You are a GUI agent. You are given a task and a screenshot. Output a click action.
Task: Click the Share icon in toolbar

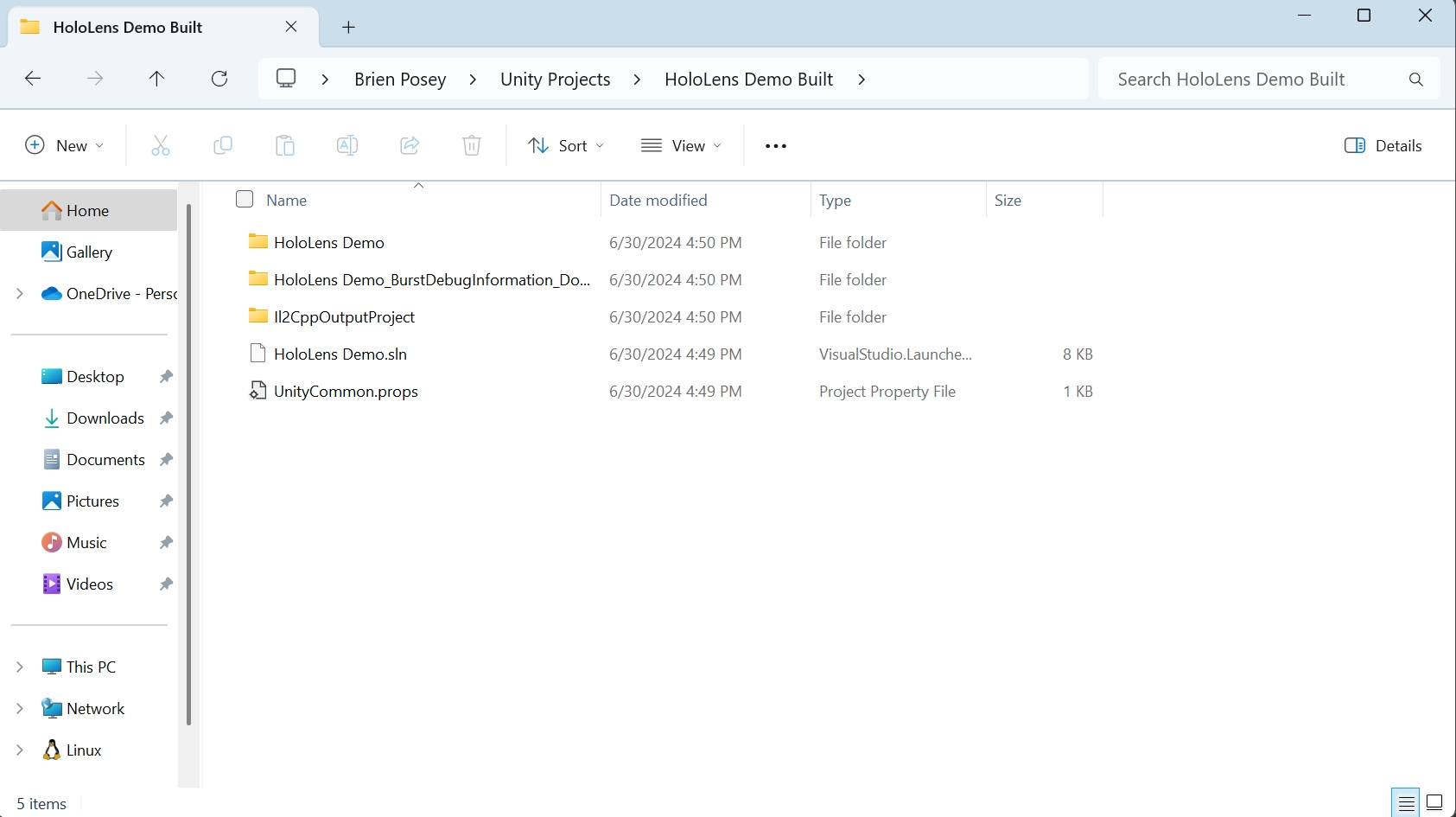410,145
